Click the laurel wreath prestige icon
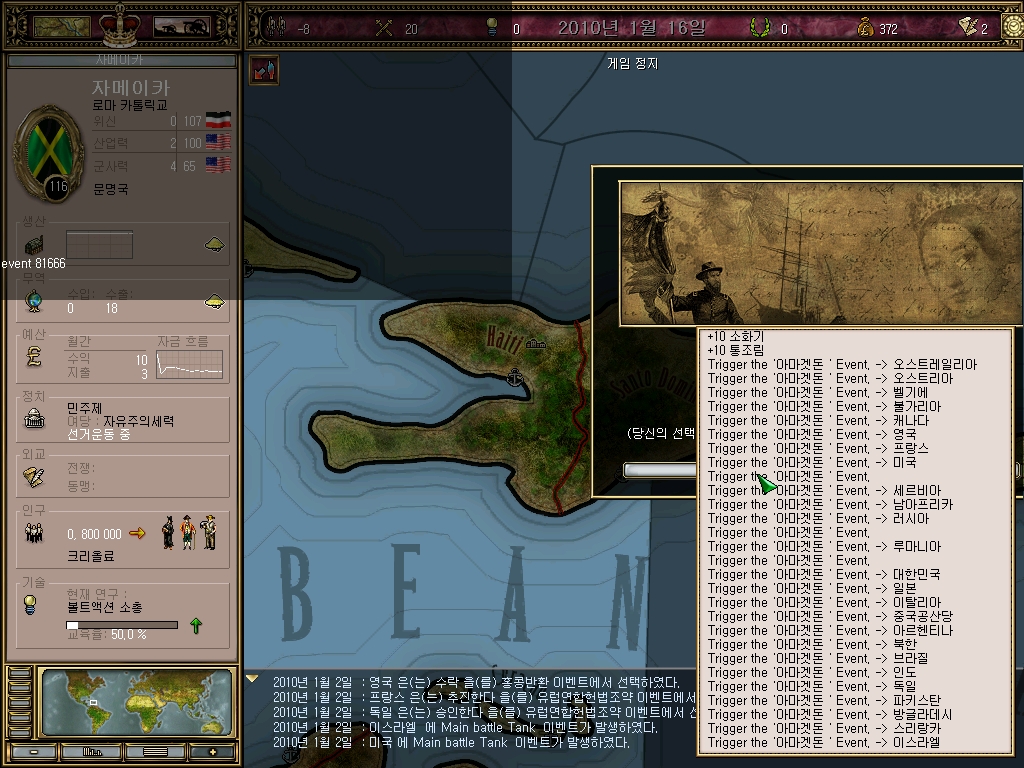Image resolution: width=1024 pixels, height=768 pixels. (760, 27)
